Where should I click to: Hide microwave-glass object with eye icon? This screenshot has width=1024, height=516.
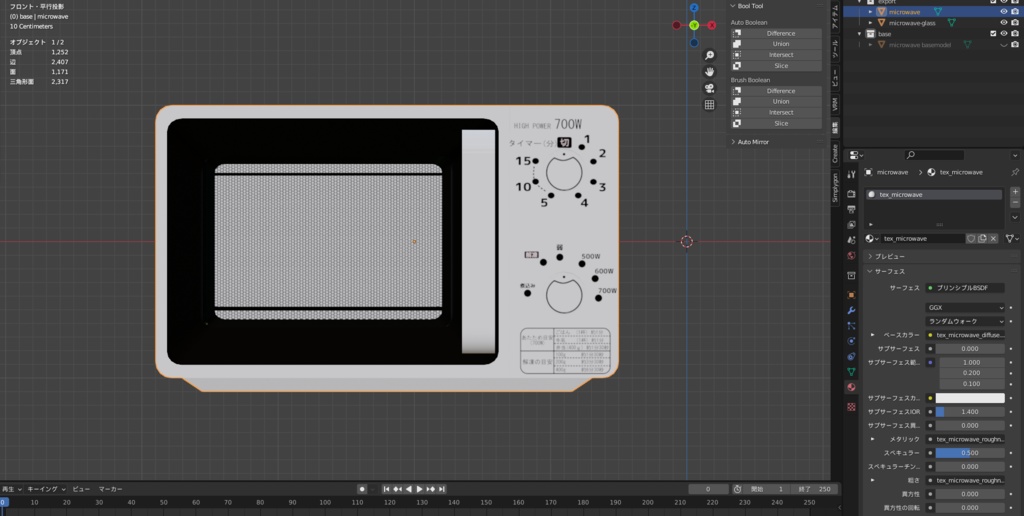coord(1004,23)
